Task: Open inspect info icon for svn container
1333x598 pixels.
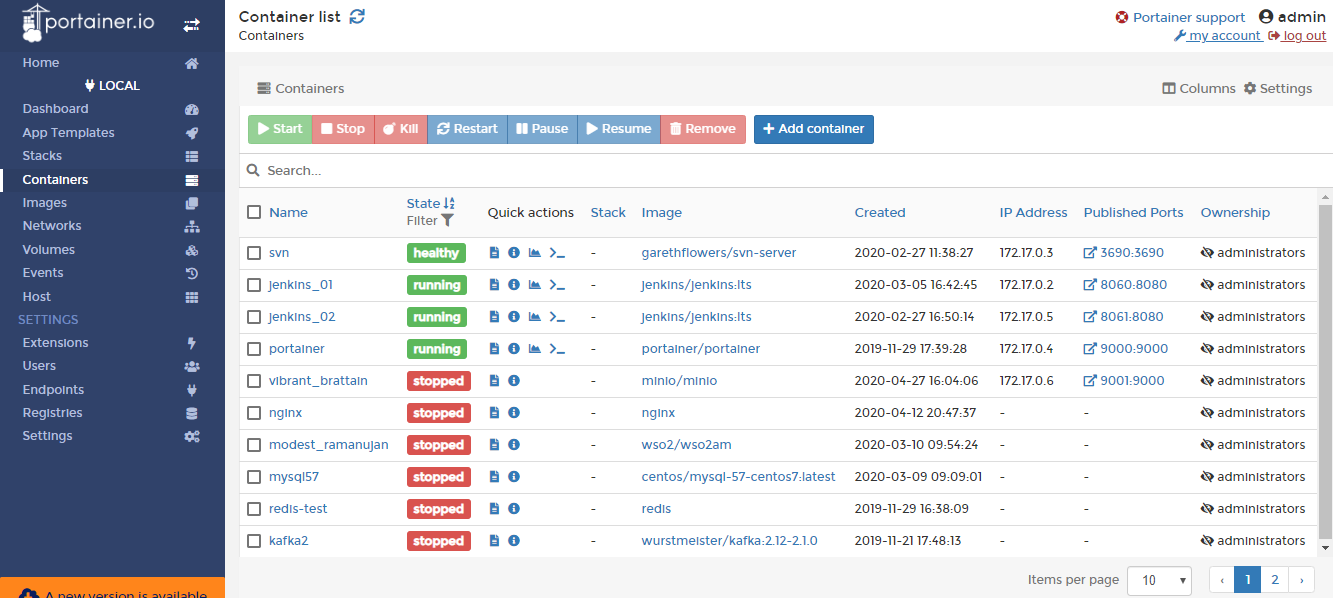Action: pos(514,253)
